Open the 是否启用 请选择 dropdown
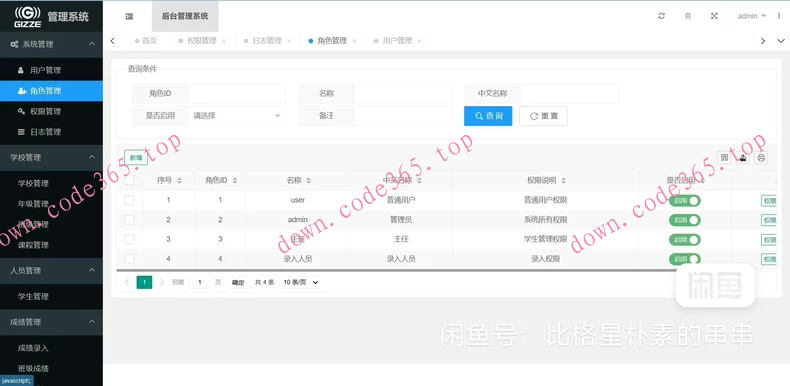The height and width of the screenshot is (386, 790). (x=237, y=116)
